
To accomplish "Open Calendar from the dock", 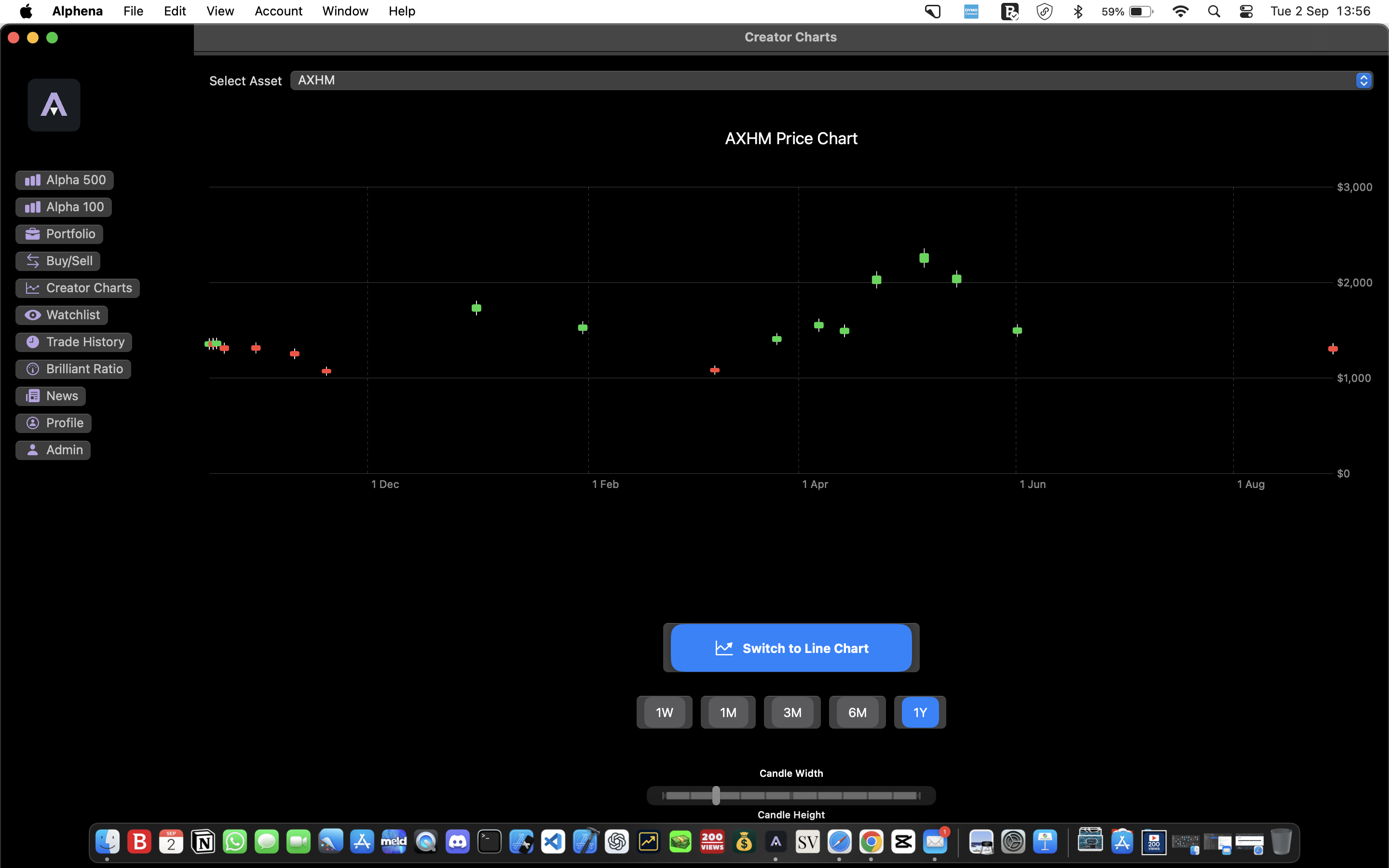I will [171, 841].
